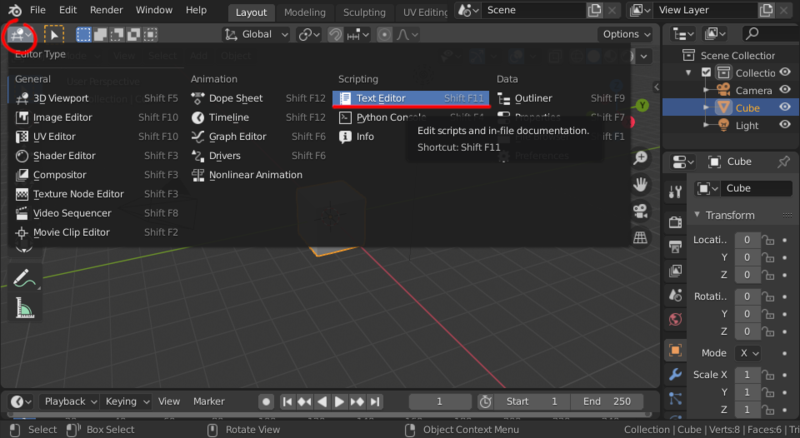This screenshot has width=800, height=438.
Task: Switch orthographic view with grid icon
Action: pyautogui.click(x=640, y=237)
